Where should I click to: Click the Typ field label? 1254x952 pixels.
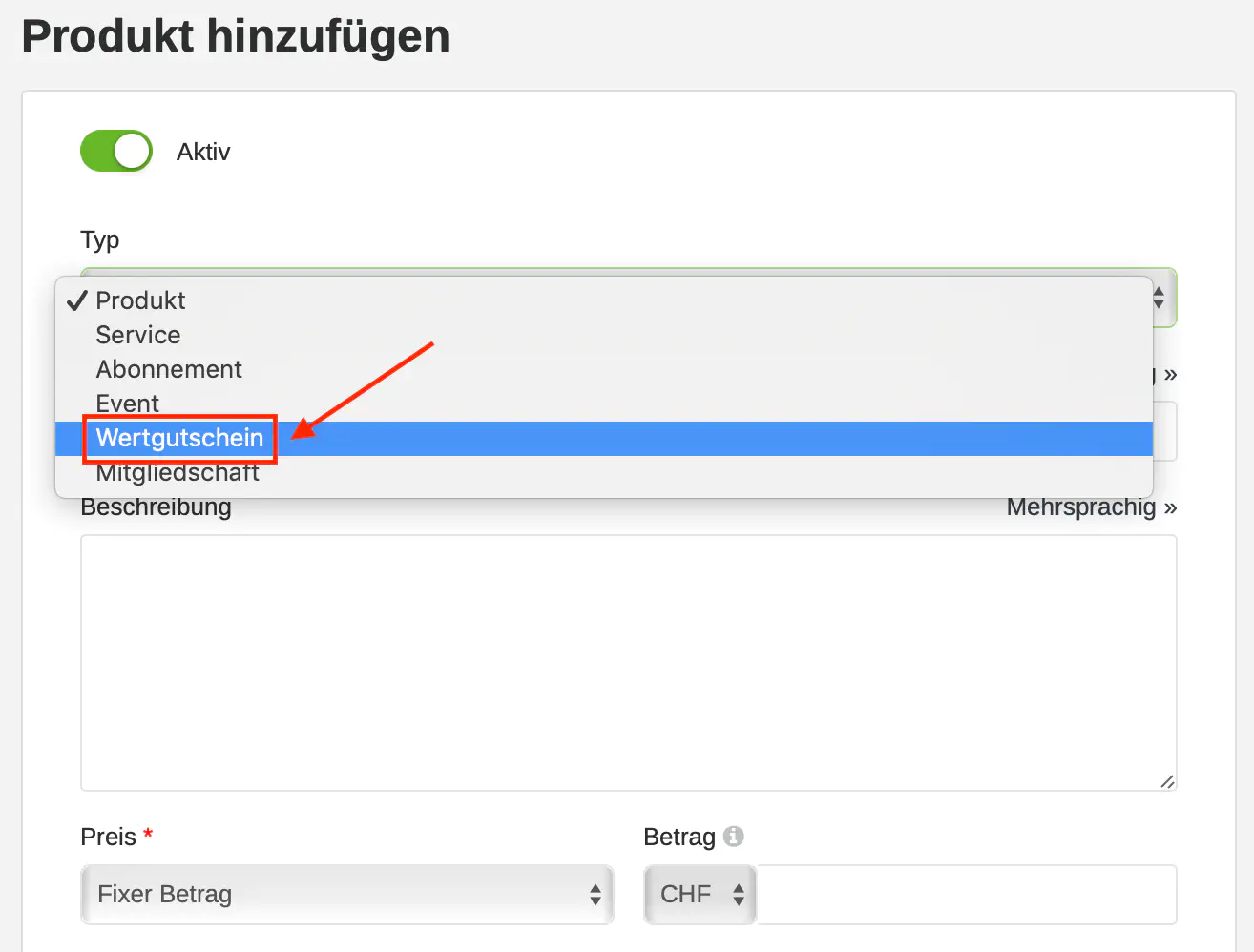point(100,239)
